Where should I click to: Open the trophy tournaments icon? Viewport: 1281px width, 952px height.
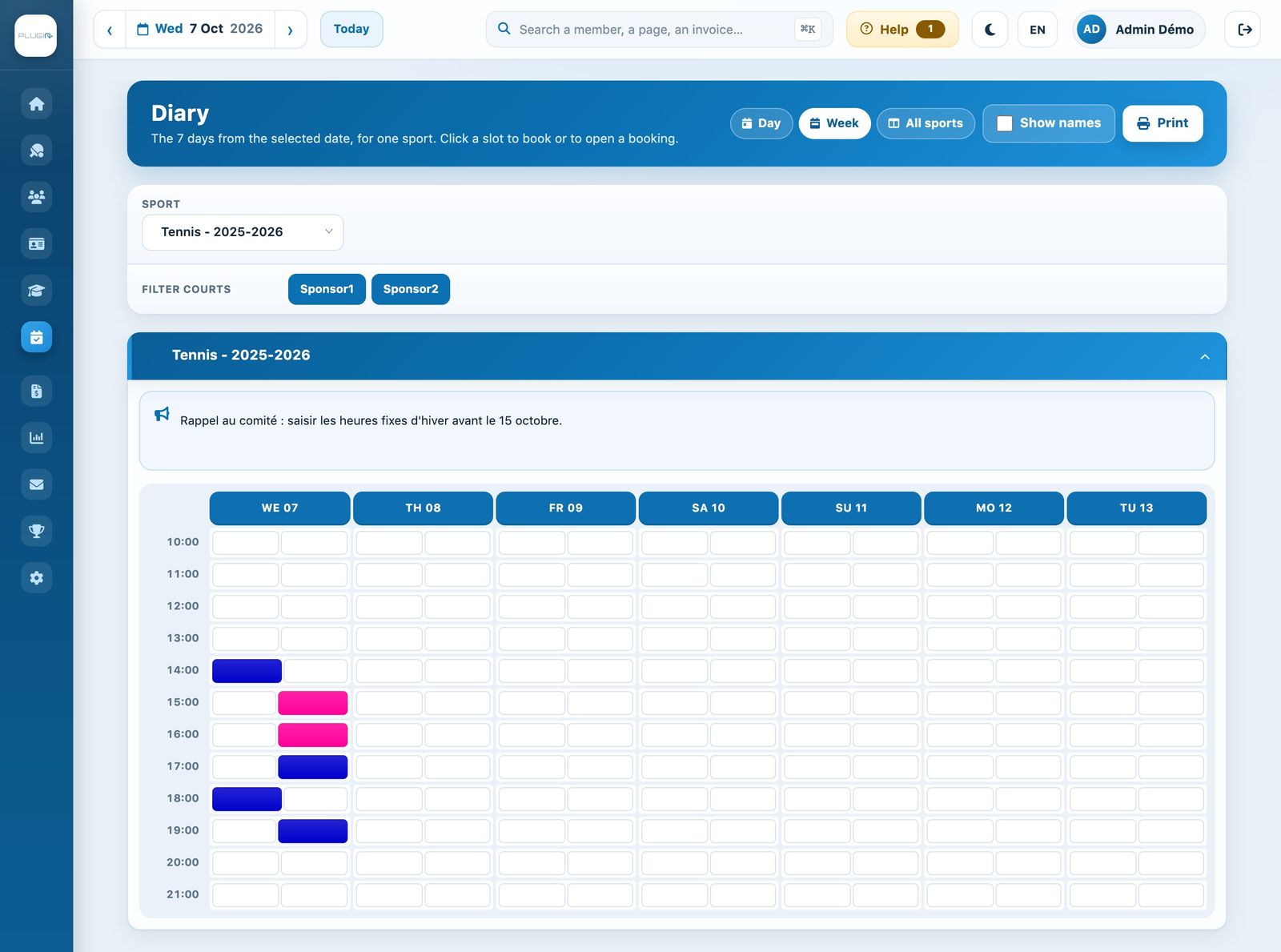click(36, 531)
